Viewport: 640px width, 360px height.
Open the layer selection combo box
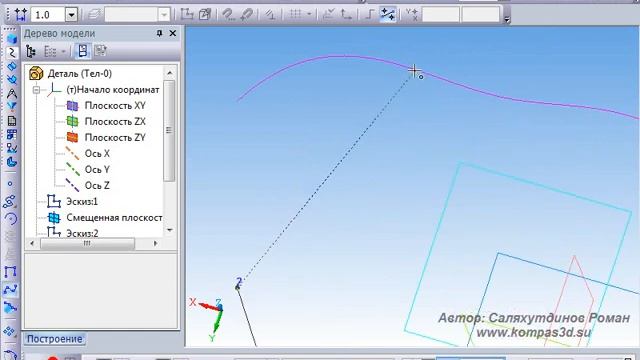tap(137, 15)
